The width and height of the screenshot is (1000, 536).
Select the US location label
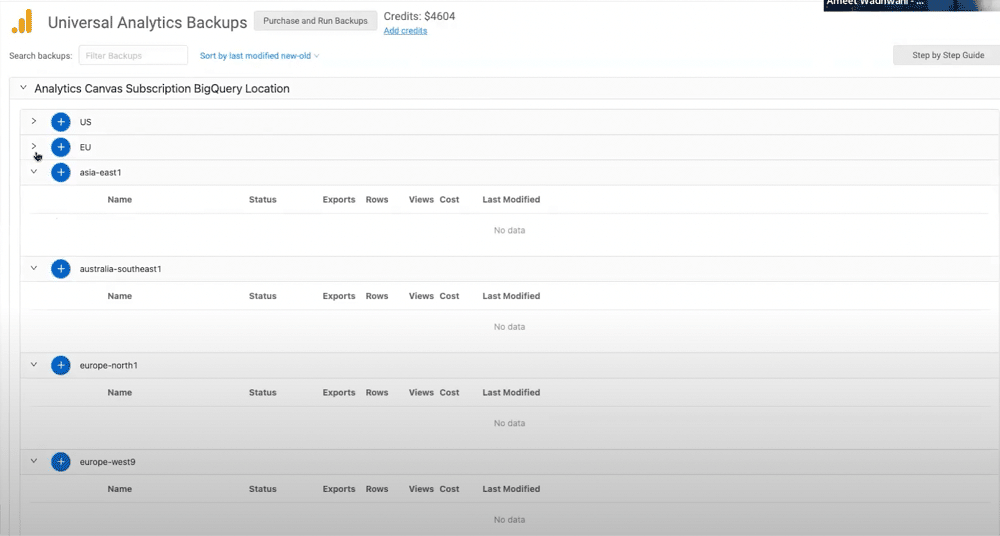(85, 122)
